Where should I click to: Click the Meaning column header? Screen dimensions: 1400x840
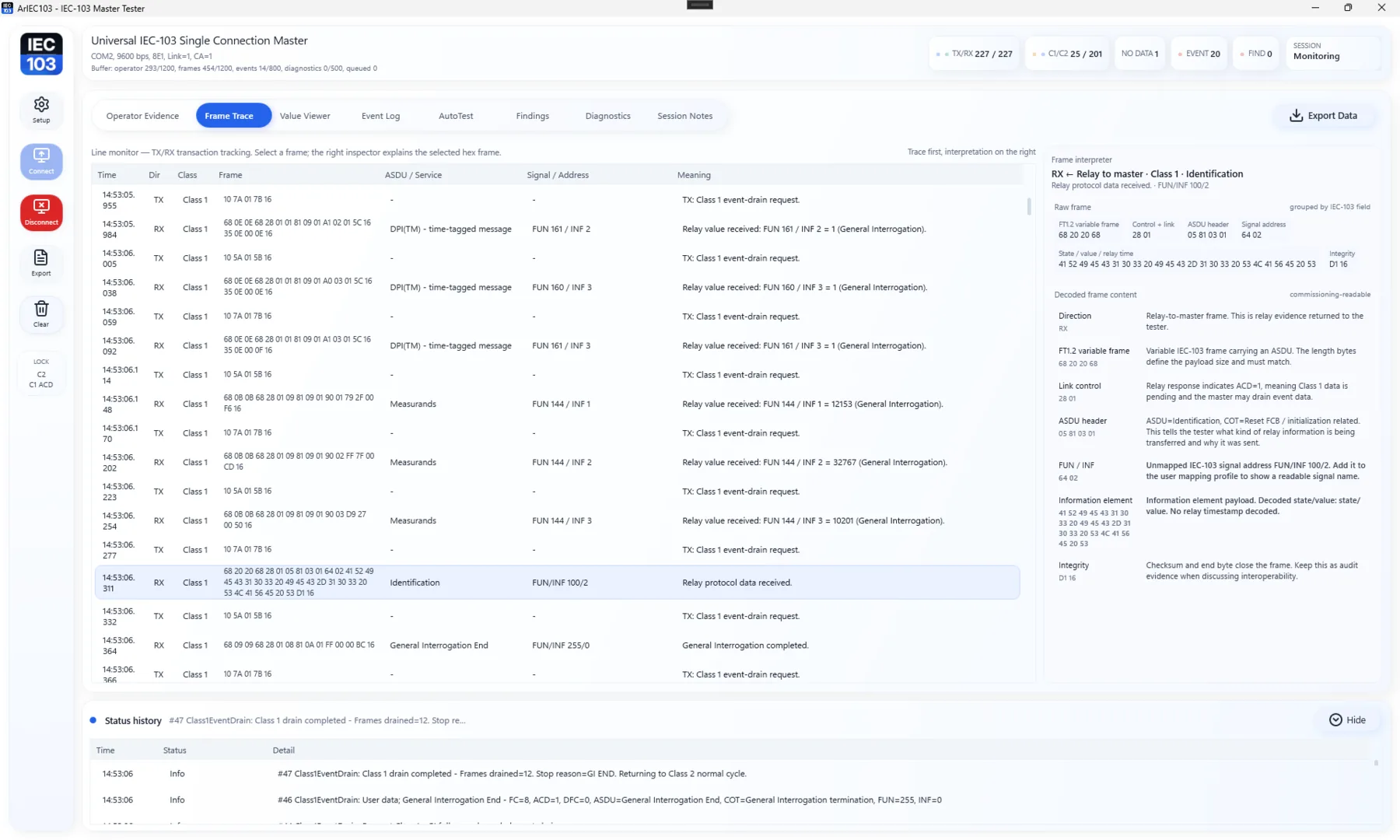(694, 175)
